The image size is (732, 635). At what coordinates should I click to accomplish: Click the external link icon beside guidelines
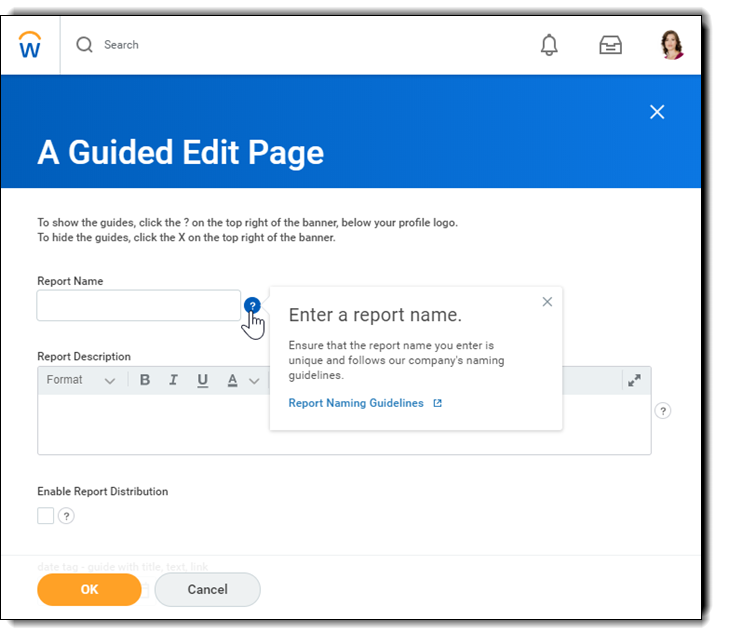click(x=437, y=403)
